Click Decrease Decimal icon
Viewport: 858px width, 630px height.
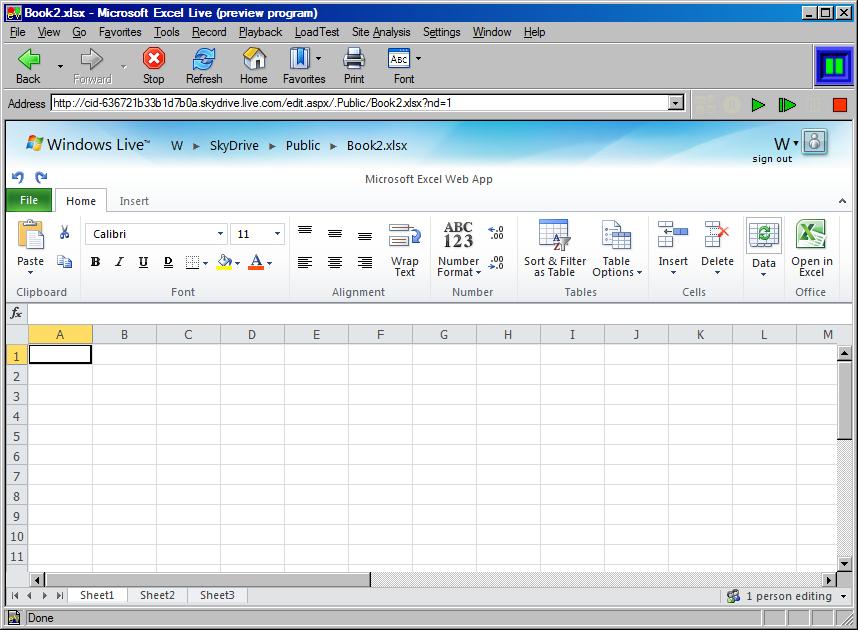pos(496,263)
